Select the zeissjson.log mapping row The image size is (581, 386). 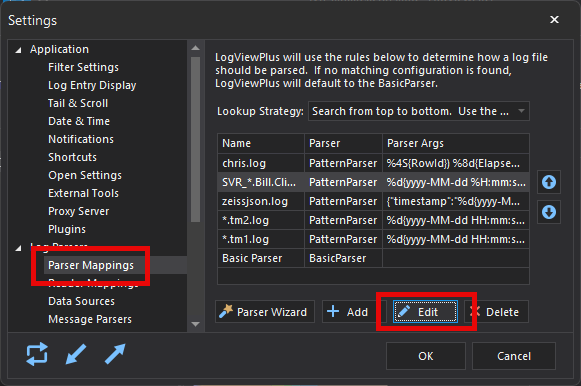(373, 201)
